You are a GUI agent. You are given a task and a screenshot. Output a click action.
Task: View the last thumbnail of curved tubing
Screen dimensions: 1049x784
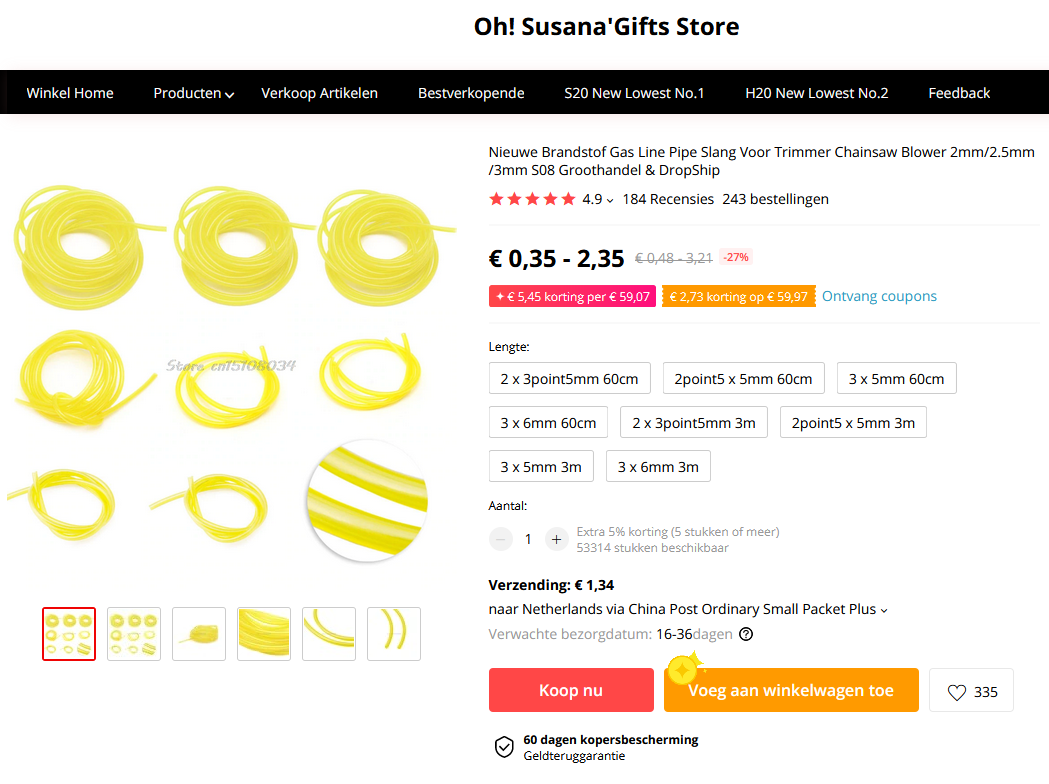tap(394, 634)
